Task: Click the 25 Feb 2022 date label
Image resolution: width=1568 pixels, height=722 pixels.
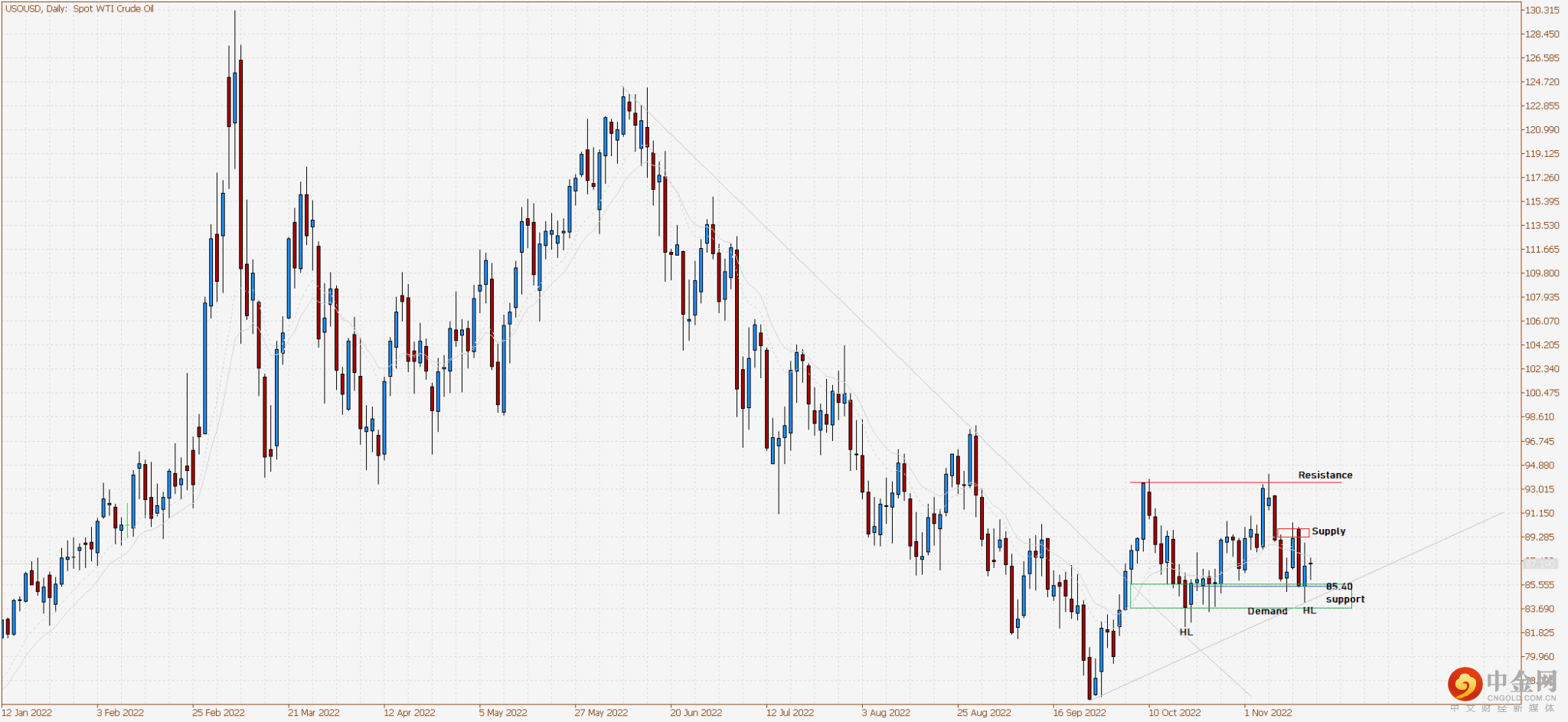Action: tap(218, 713)
